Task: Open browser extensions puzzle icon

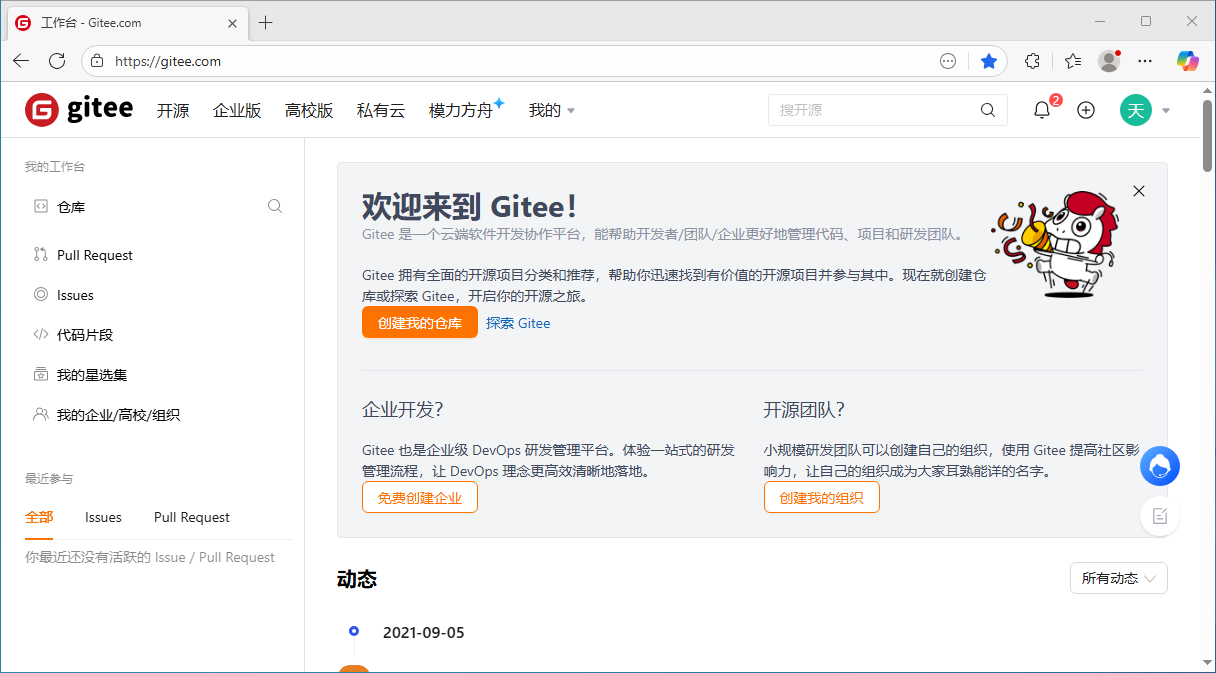Action: click(1033, 61)
